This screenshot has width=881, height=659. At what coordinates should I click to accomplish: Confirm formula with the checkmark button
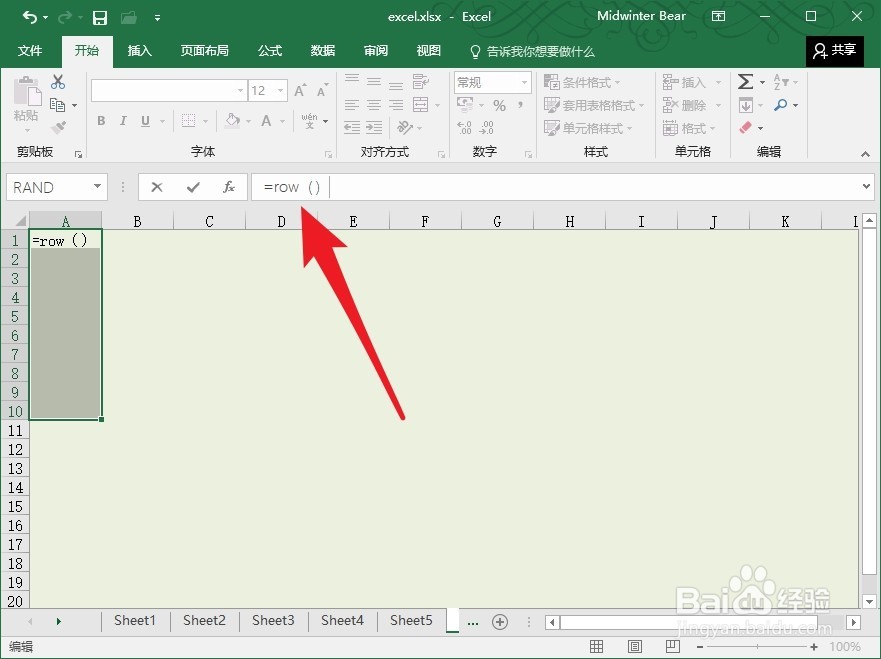coord(193,187)
